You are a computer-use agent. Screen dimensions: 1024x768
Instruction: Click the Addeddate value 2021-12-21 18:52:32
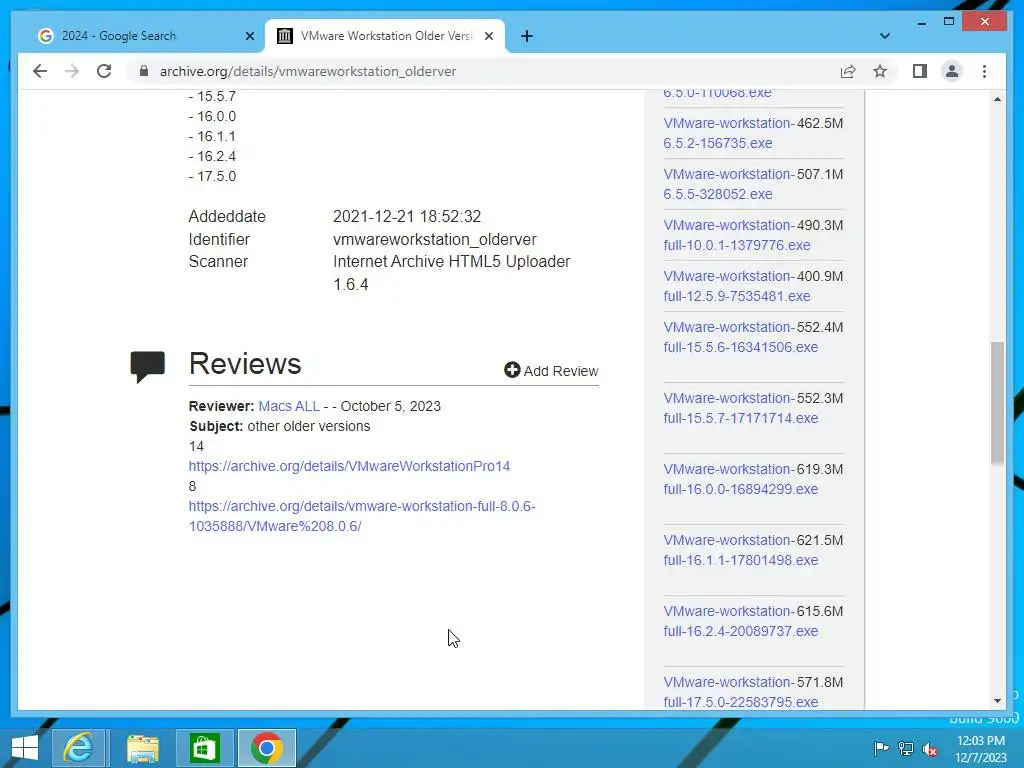407,216
